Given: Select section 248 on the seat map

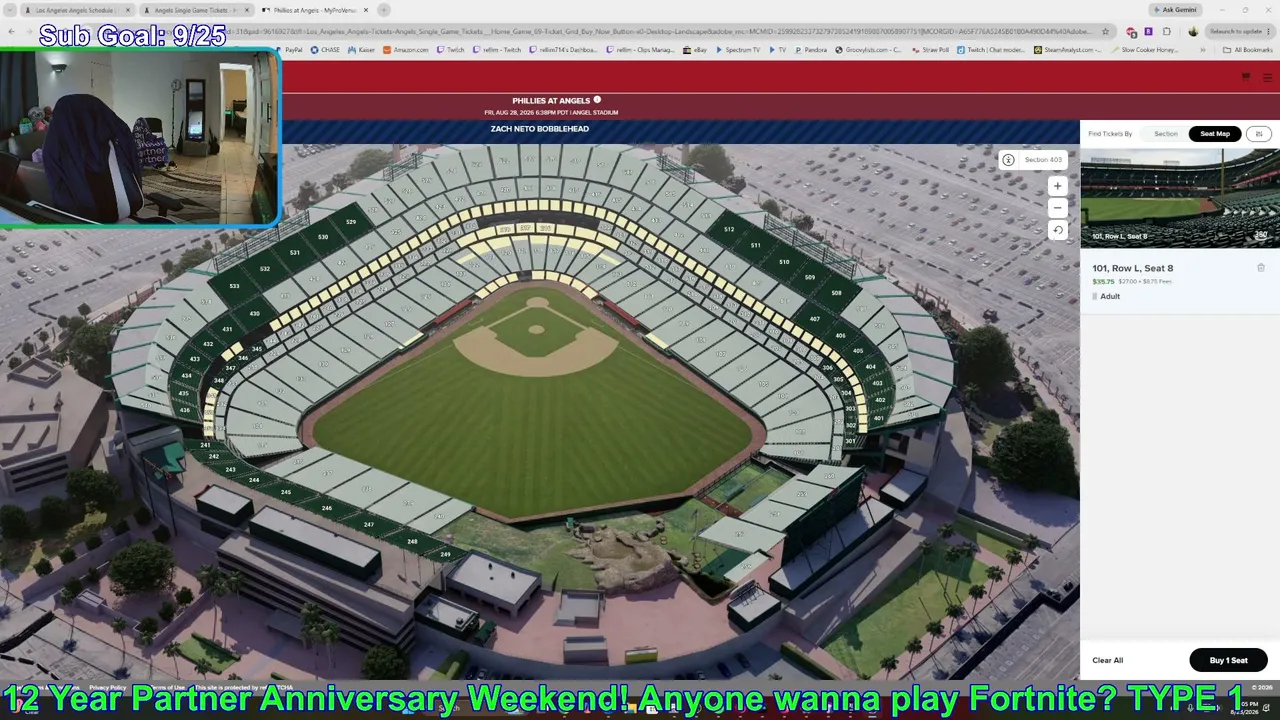Looking at the screenshot, I should pyautogui.click(x=412, y=541).
